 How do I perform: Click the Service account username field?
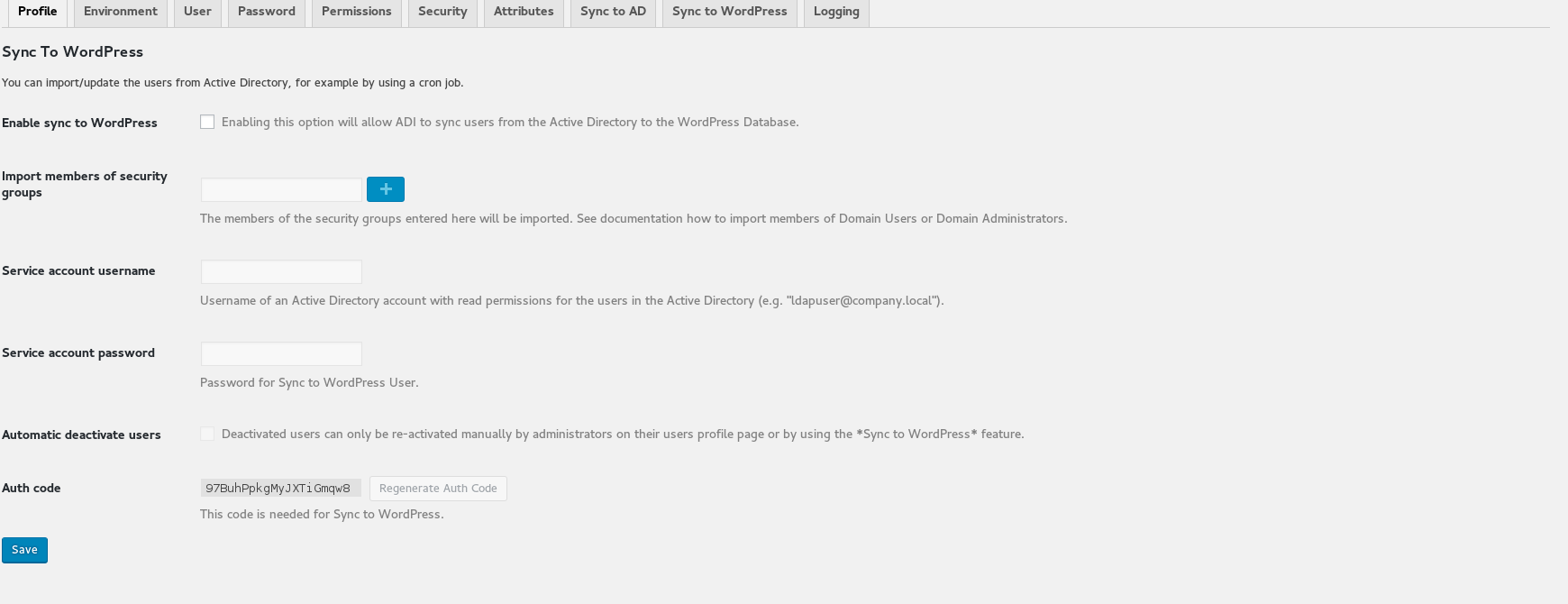pyautogui.click(x=281, y=271)
